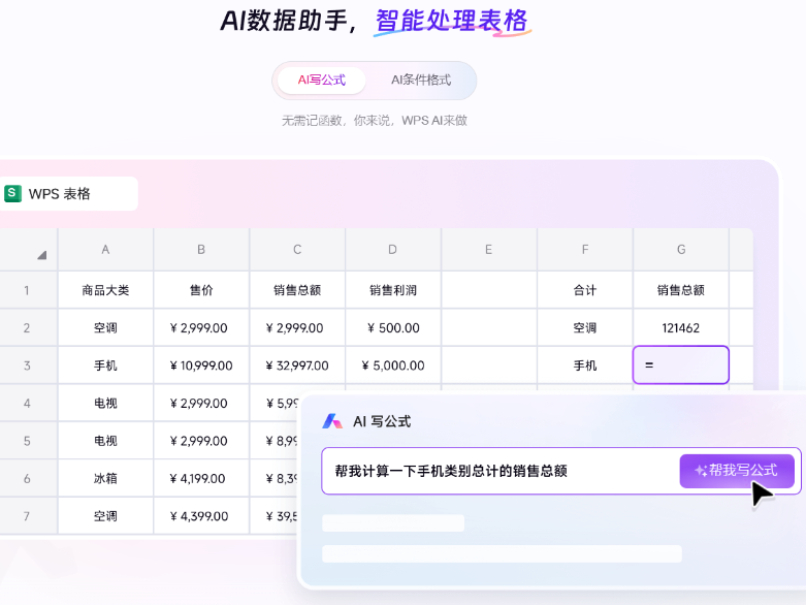This screenshot has width=806, height=605.
Task: Click the 售价 header cell
Action: 202,290
